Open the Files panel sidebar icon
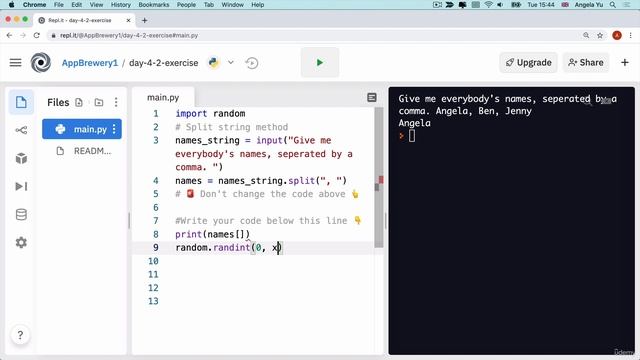The image size is (640, 360). 21,102
